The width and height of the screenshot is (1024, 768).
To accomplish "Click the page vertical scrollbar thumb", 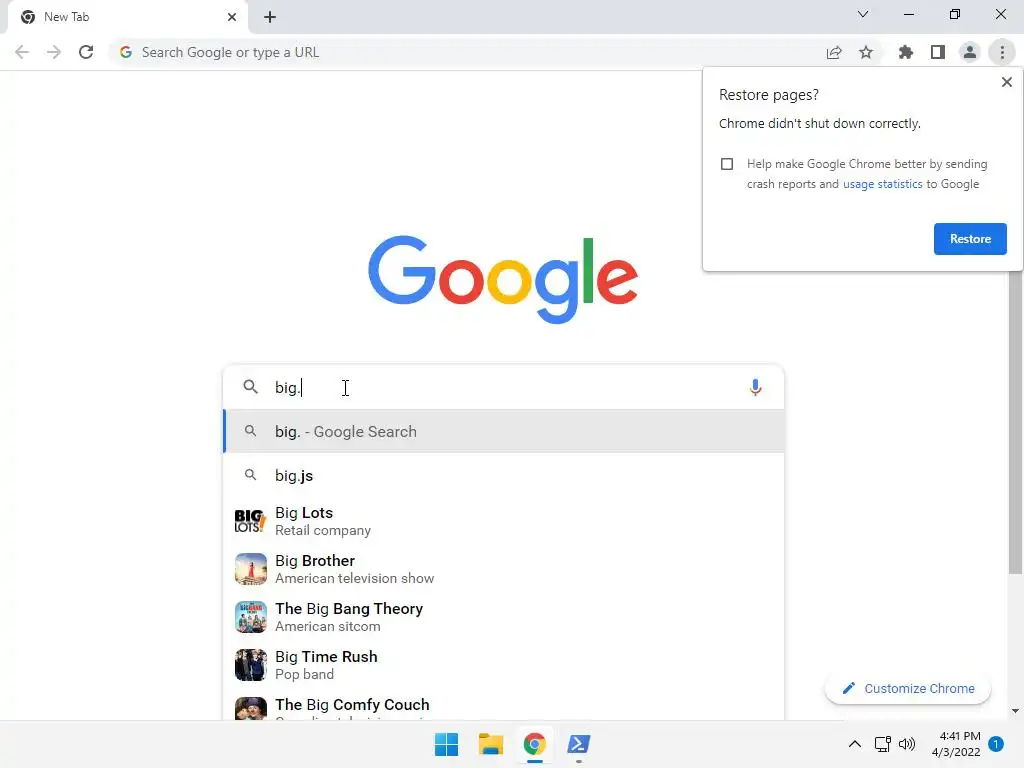I will (x=1014, y=421).
